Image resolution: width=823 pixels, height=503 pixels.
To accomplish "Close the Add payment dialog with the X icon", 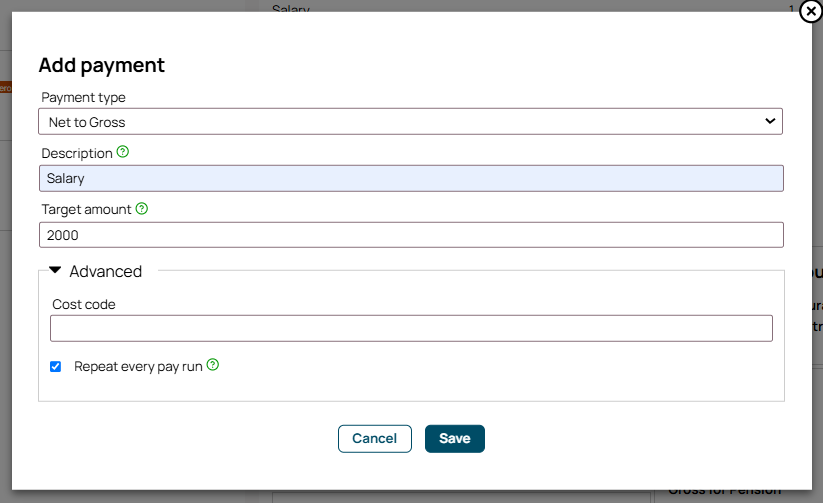I will (810, 11).
